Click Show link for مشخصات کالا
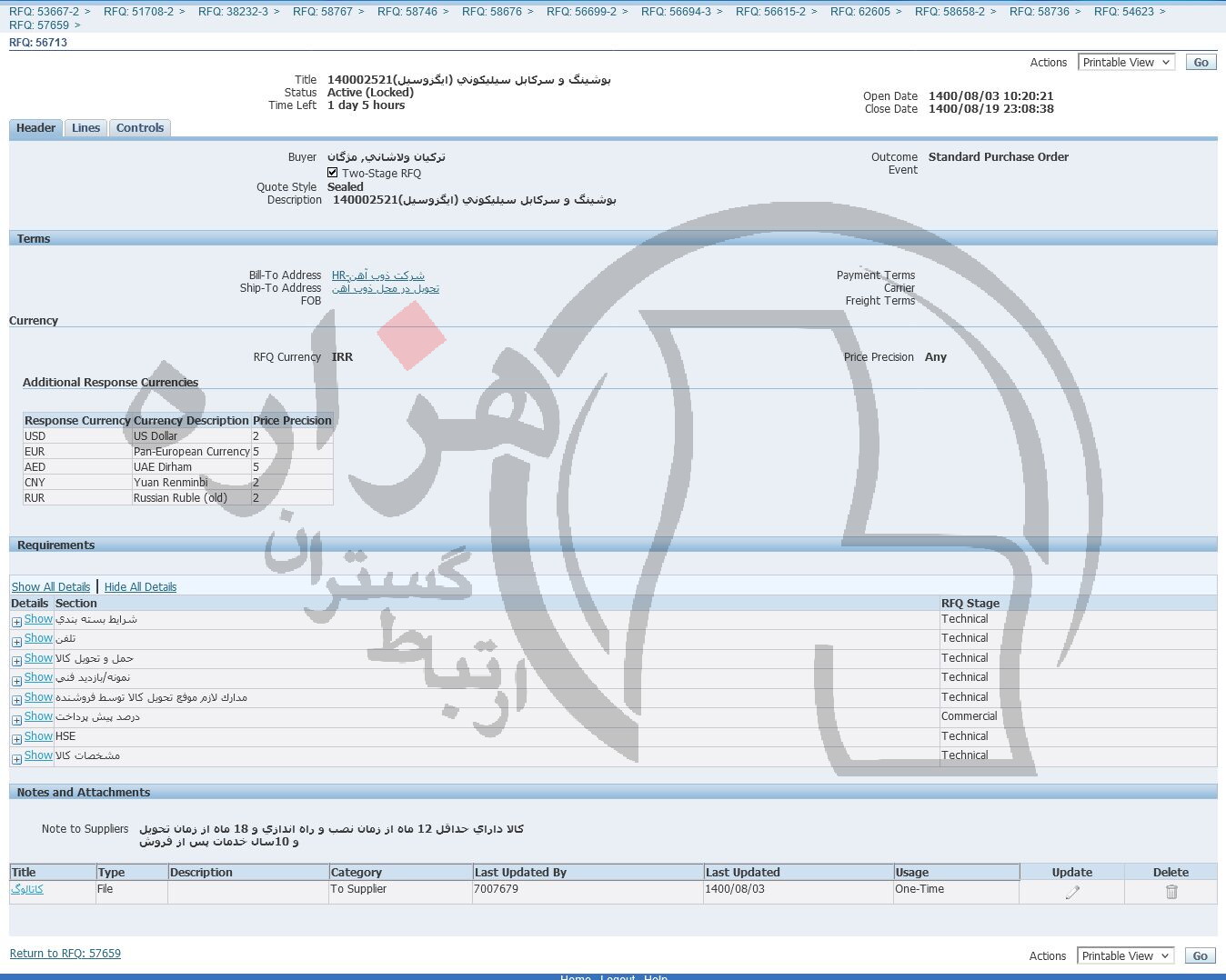1226x980 pixels. 38,755
